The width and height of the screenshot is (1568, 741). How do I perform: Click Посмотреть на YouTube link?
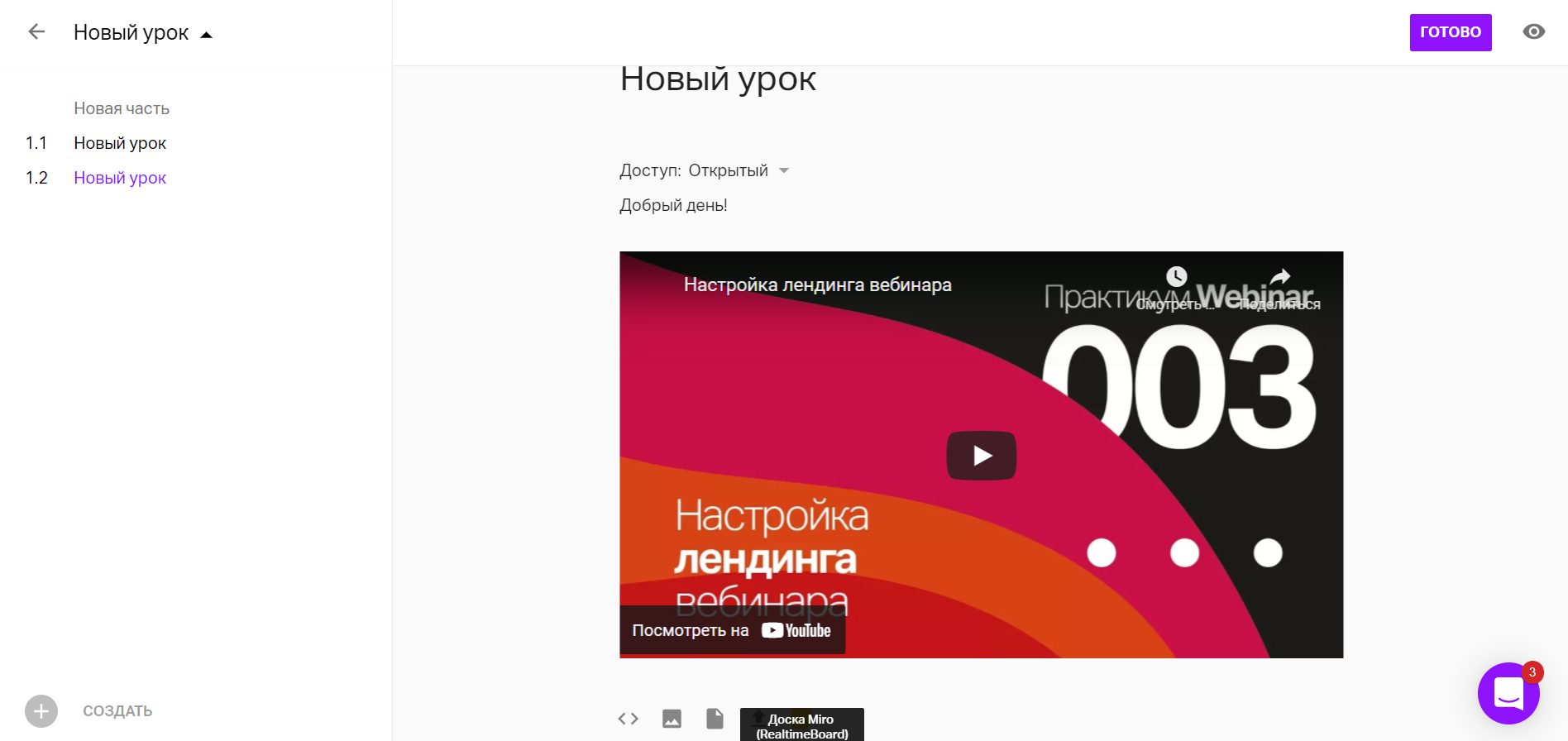coord(732,630)
